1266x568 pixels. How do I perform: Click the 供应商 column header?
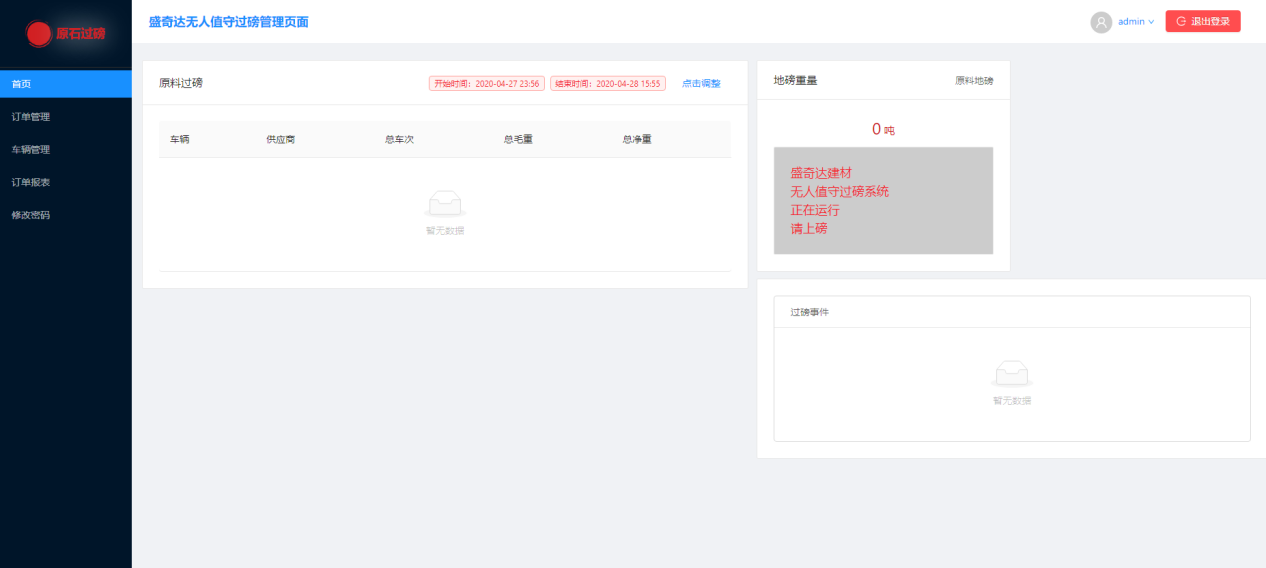[x=280, y=139]
